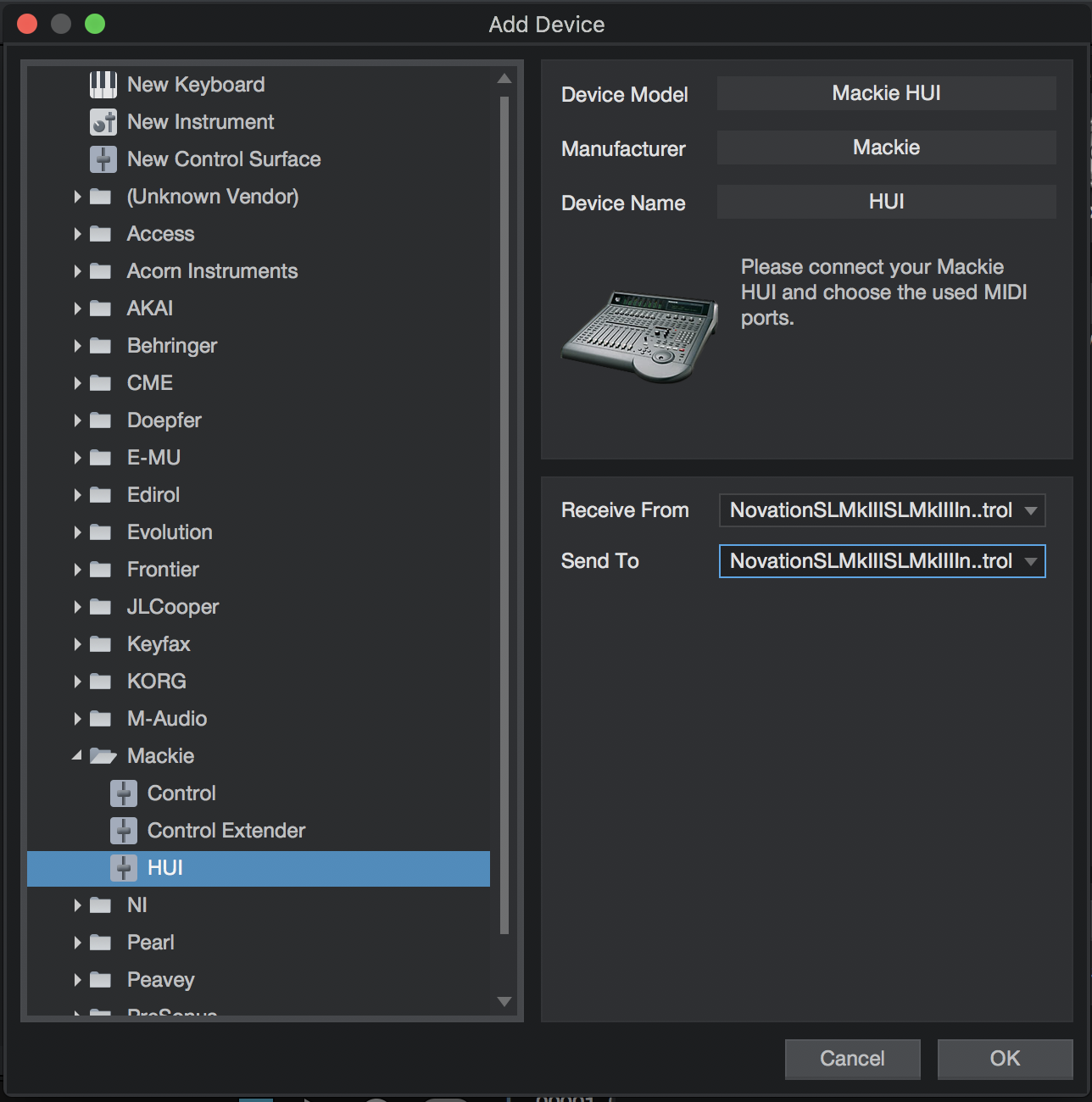Select the New Keyboard piano icon
The image size is (1092, 1102).
[x=103, y=85]
